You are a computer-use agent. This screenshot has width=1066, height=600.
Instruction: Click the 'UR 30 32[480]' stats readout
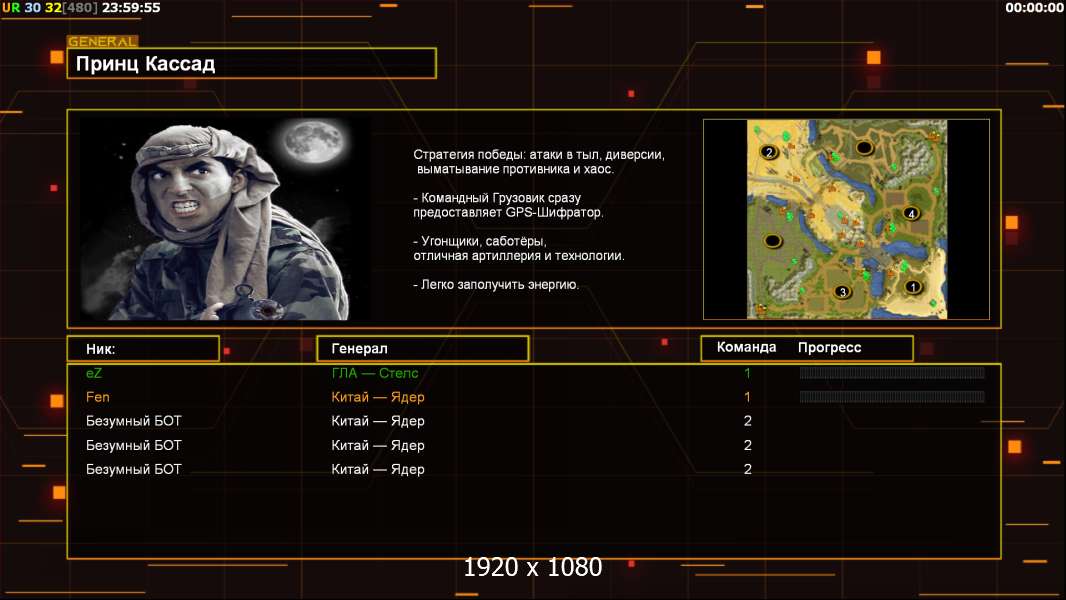coord(50,7)
